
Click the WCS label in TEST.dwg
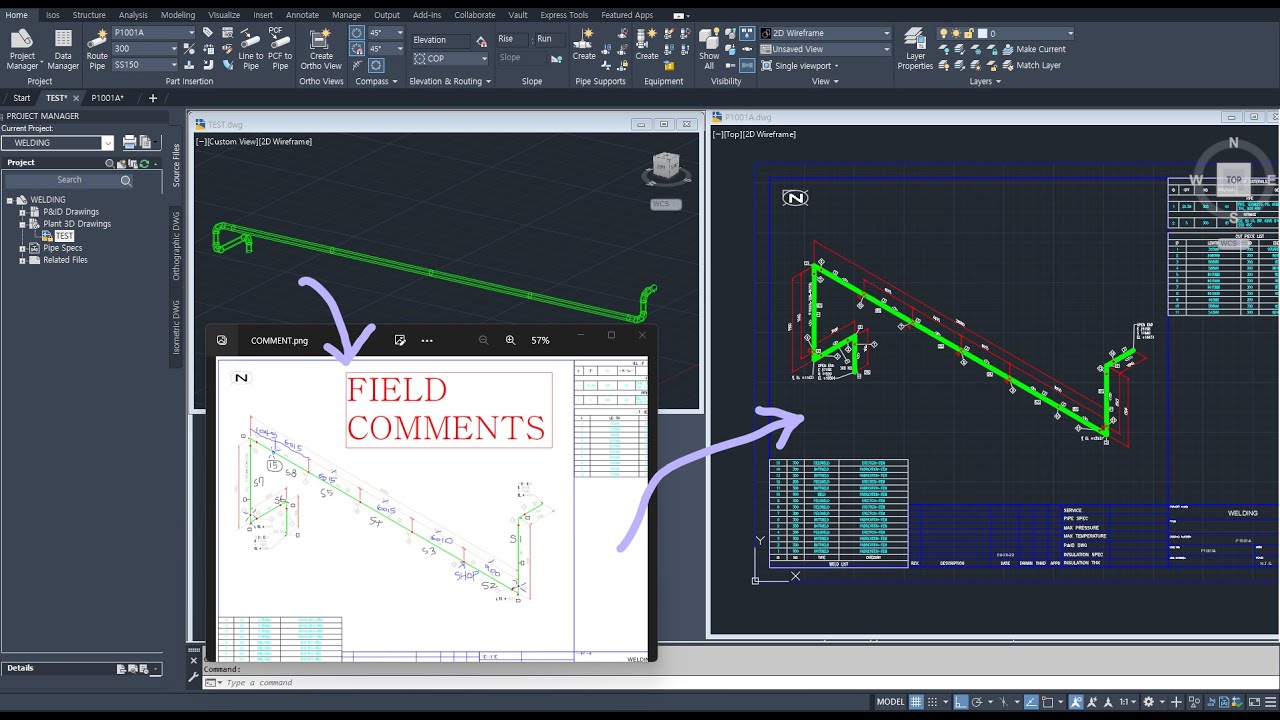[x=665, y=204]
